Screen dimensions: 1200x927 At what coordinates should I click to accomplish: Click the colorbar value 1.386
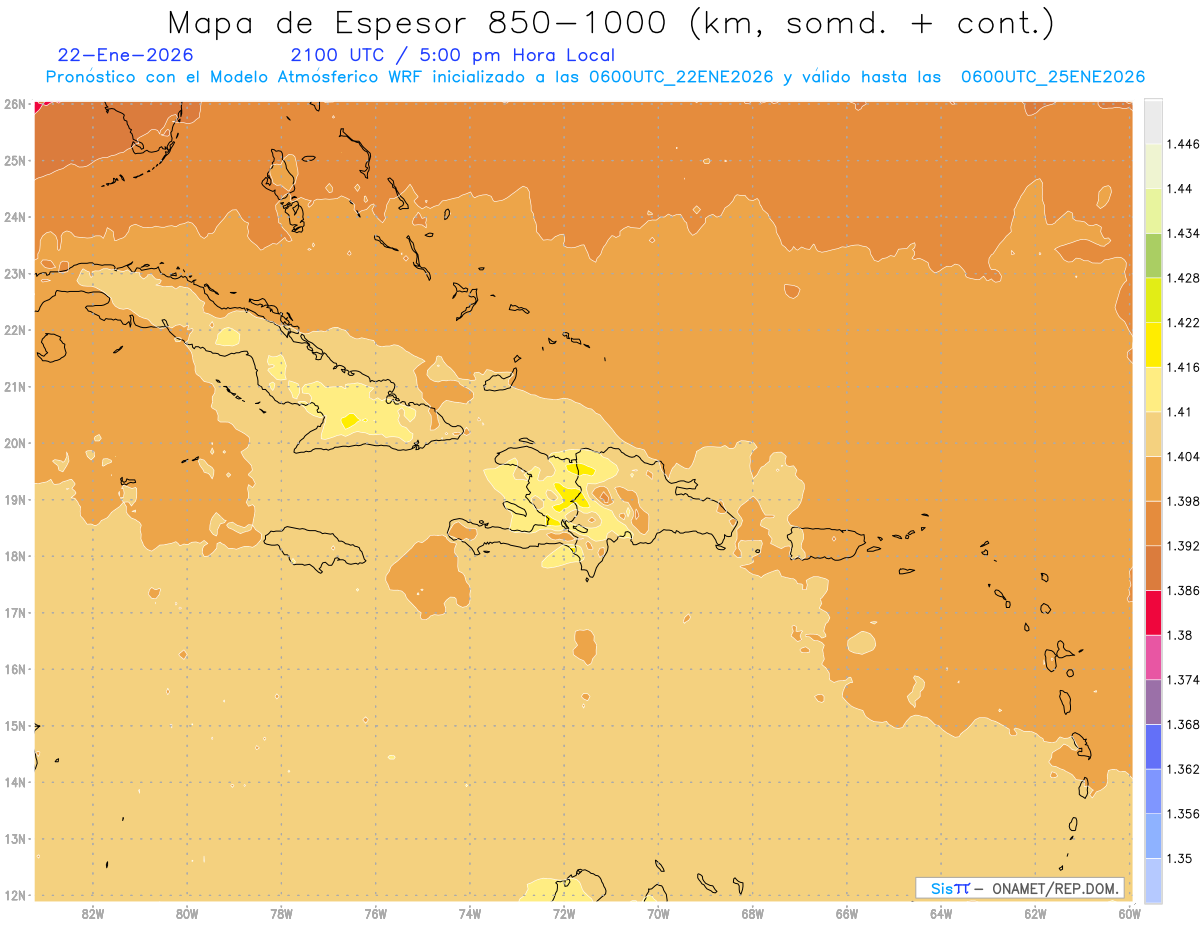(1183, 591)
